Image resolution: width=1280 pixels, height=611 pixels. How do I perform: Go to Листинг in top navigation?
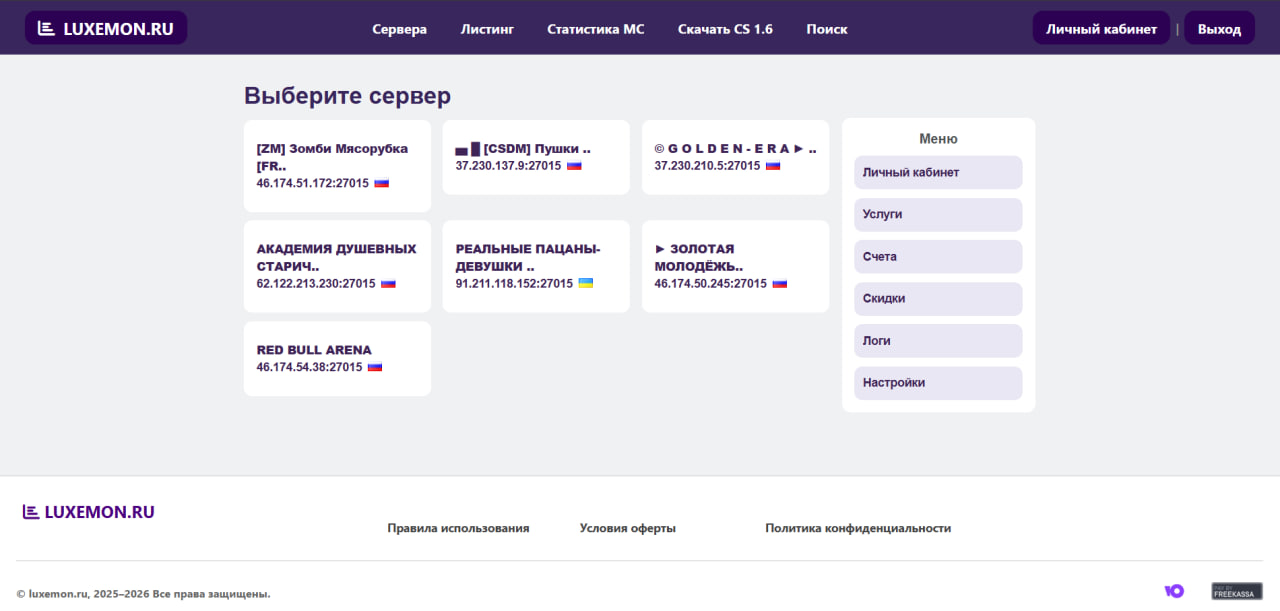tap(487, 29)
